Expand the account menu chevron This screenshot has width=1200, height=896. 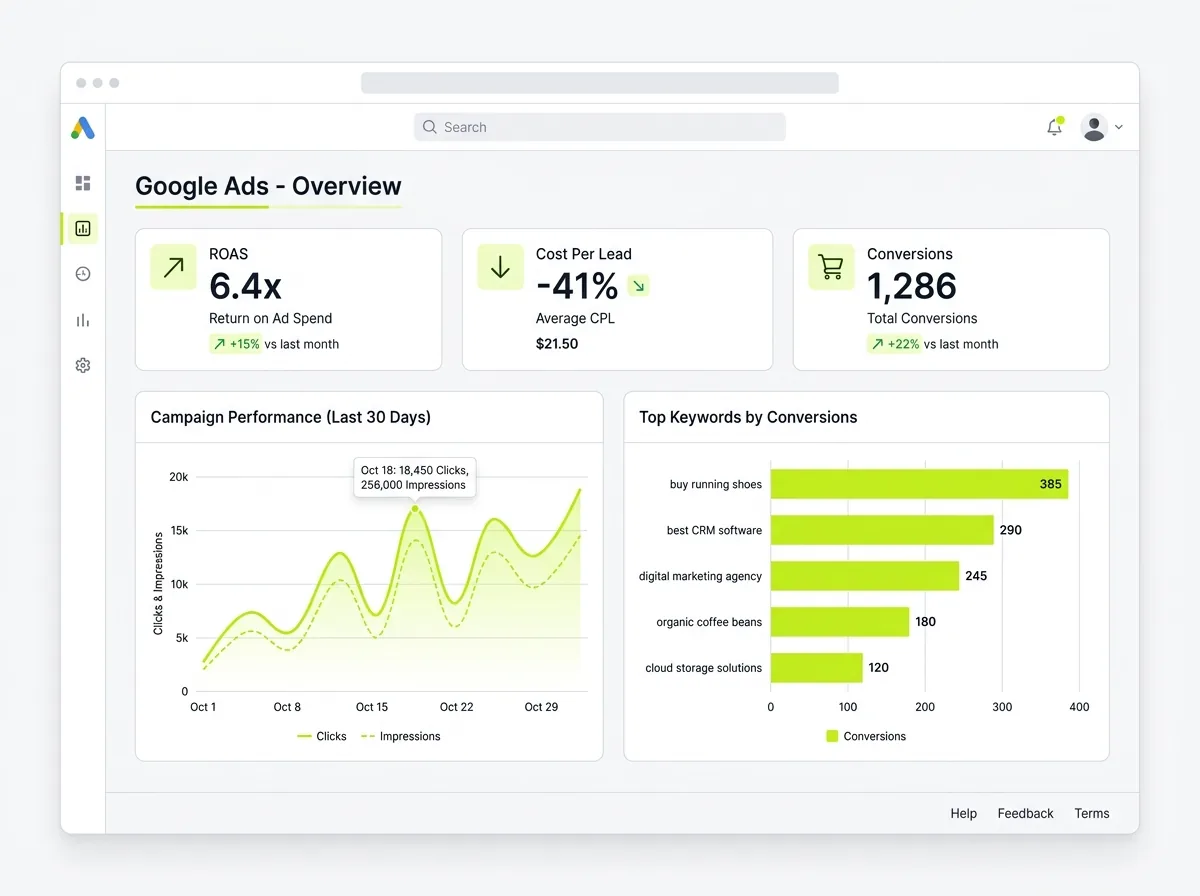(1119, 127)
